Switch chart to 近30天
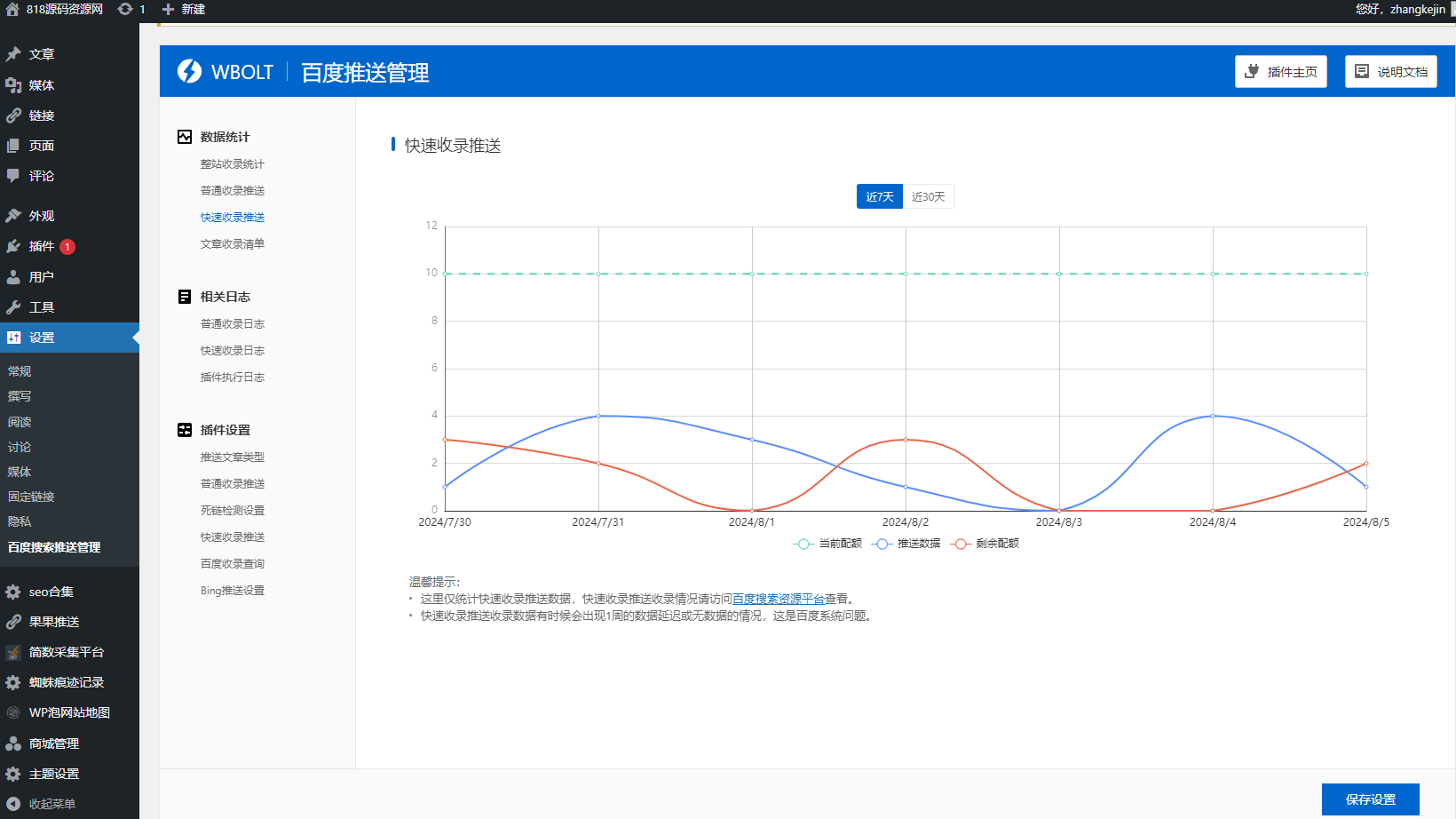The height and width of the screenshot is (819, 1456). pos(929,196)
